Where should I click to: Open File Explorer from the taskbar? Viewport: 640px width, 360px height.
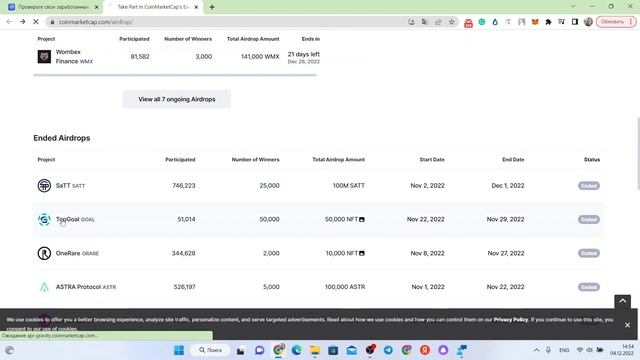pyautogui.click(x=315, y=350)
